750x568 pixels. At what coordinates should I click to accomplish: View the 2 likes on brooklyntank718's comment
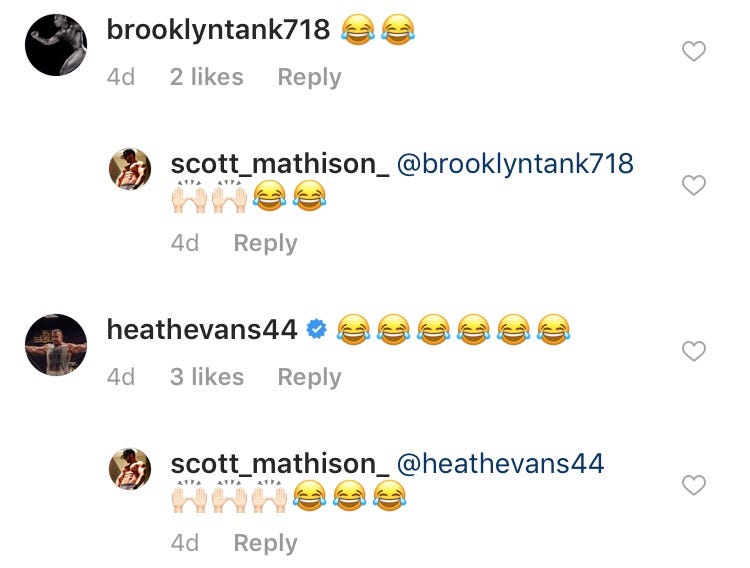207,77
